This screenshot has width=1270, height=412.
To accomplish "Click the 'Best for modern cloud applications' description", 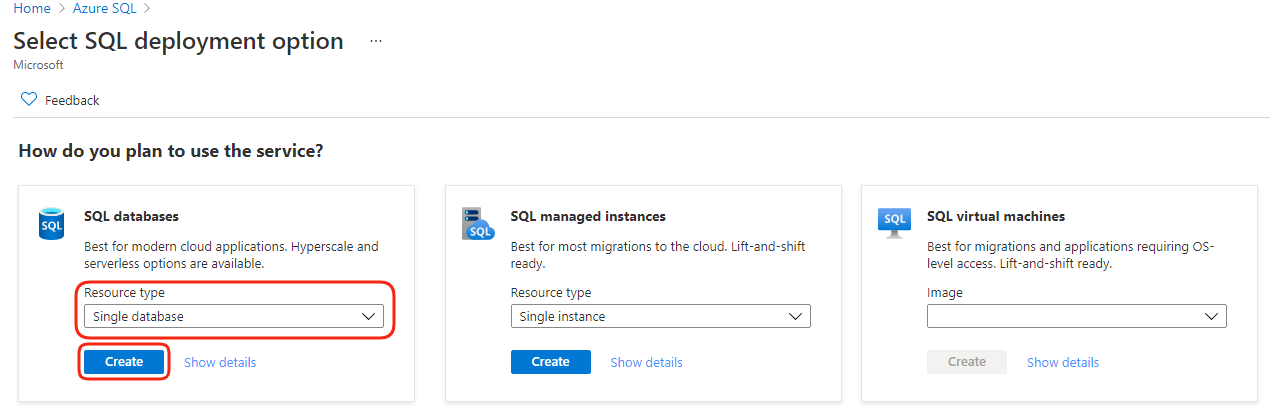I will pyautogui.click(x=231, y=255).
